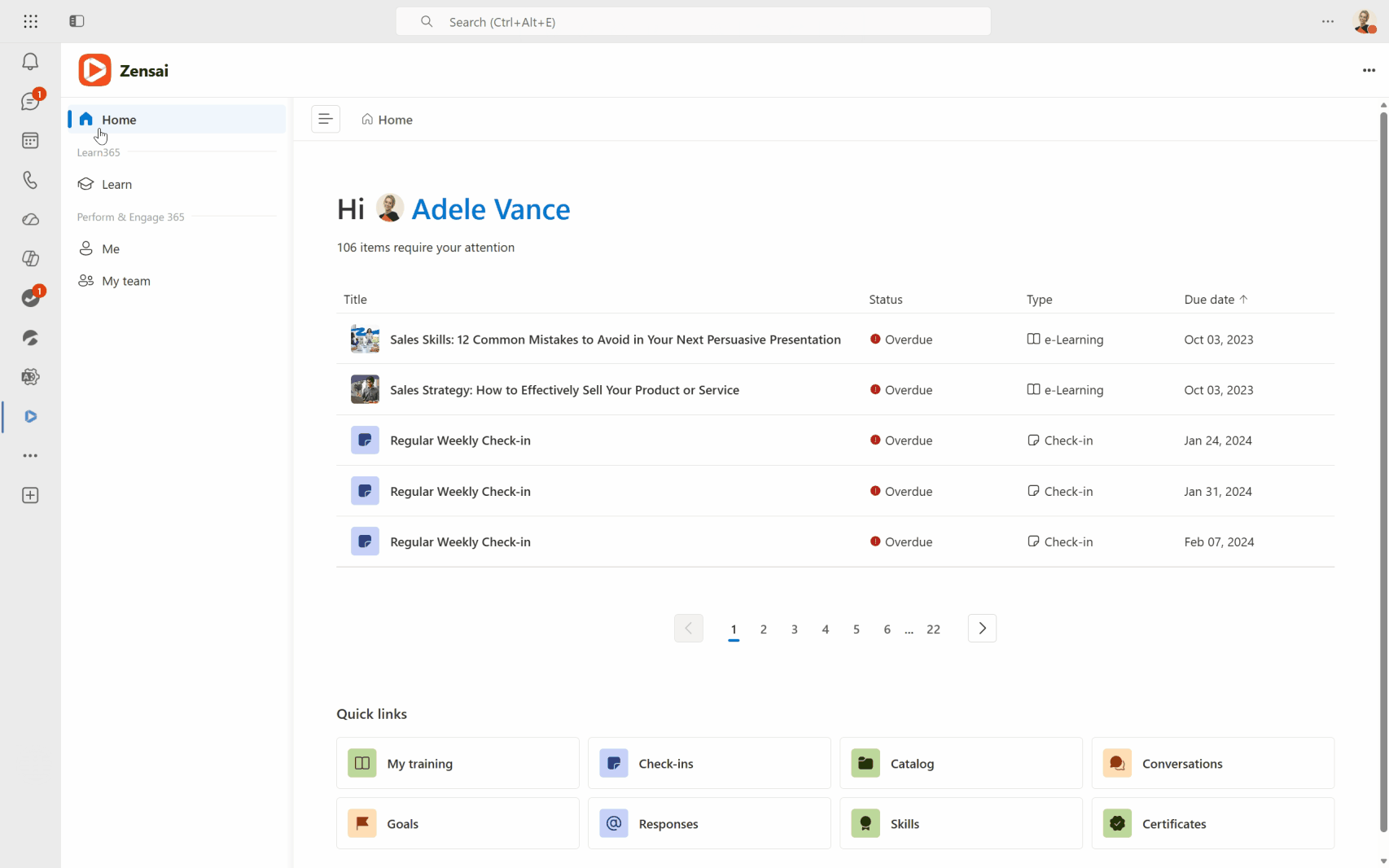This screenshot has height=868, width=1389.
Task: Open the Teams app launcher grid
Action: click(30, 21)
